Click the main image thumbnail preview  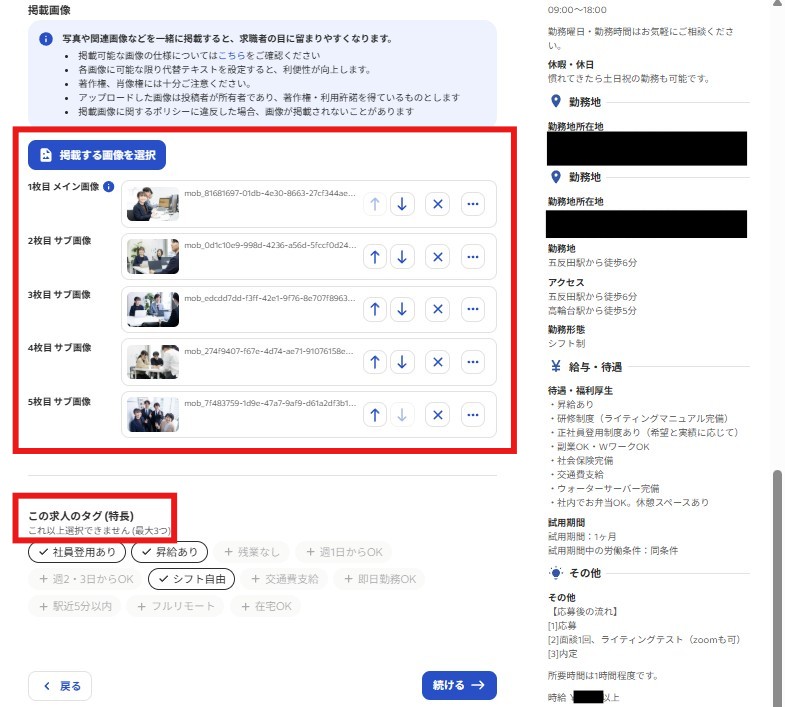pyautogui.click(x=153, y=204)
